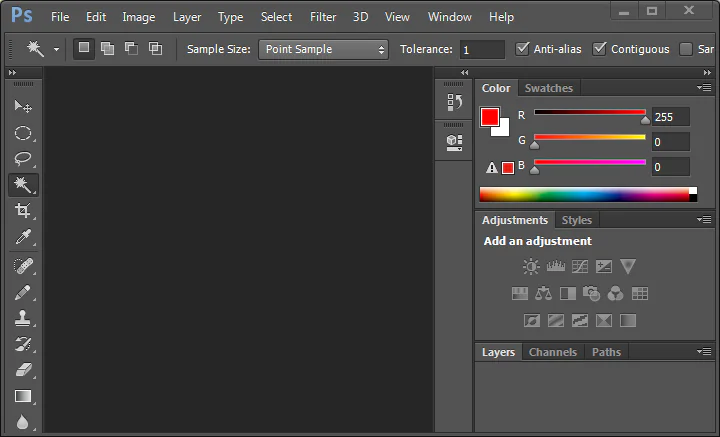
Task: Click the Add to selection button
Action: [107, 49]
